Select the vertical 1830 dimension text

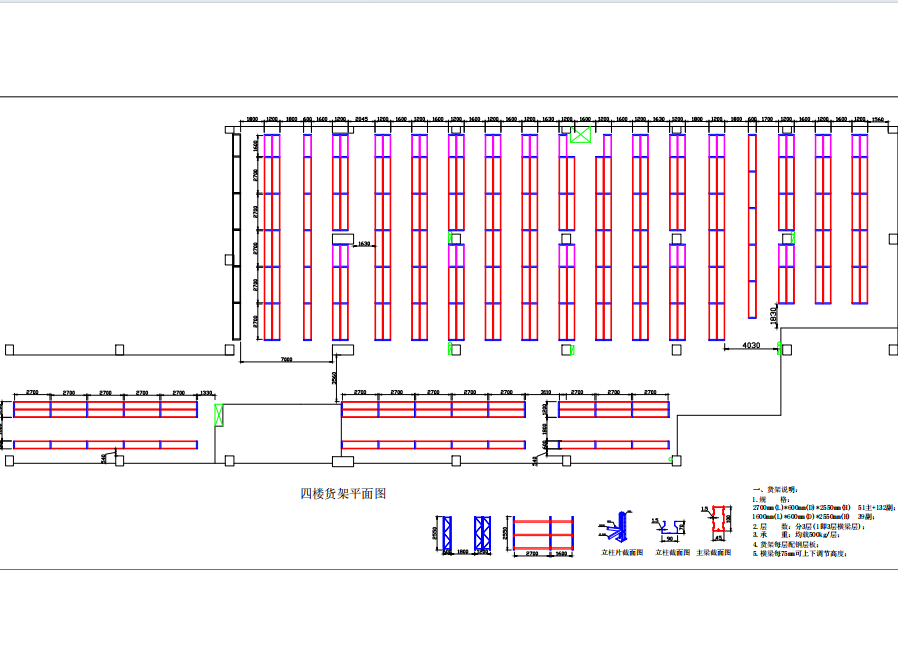click(773, 314)
